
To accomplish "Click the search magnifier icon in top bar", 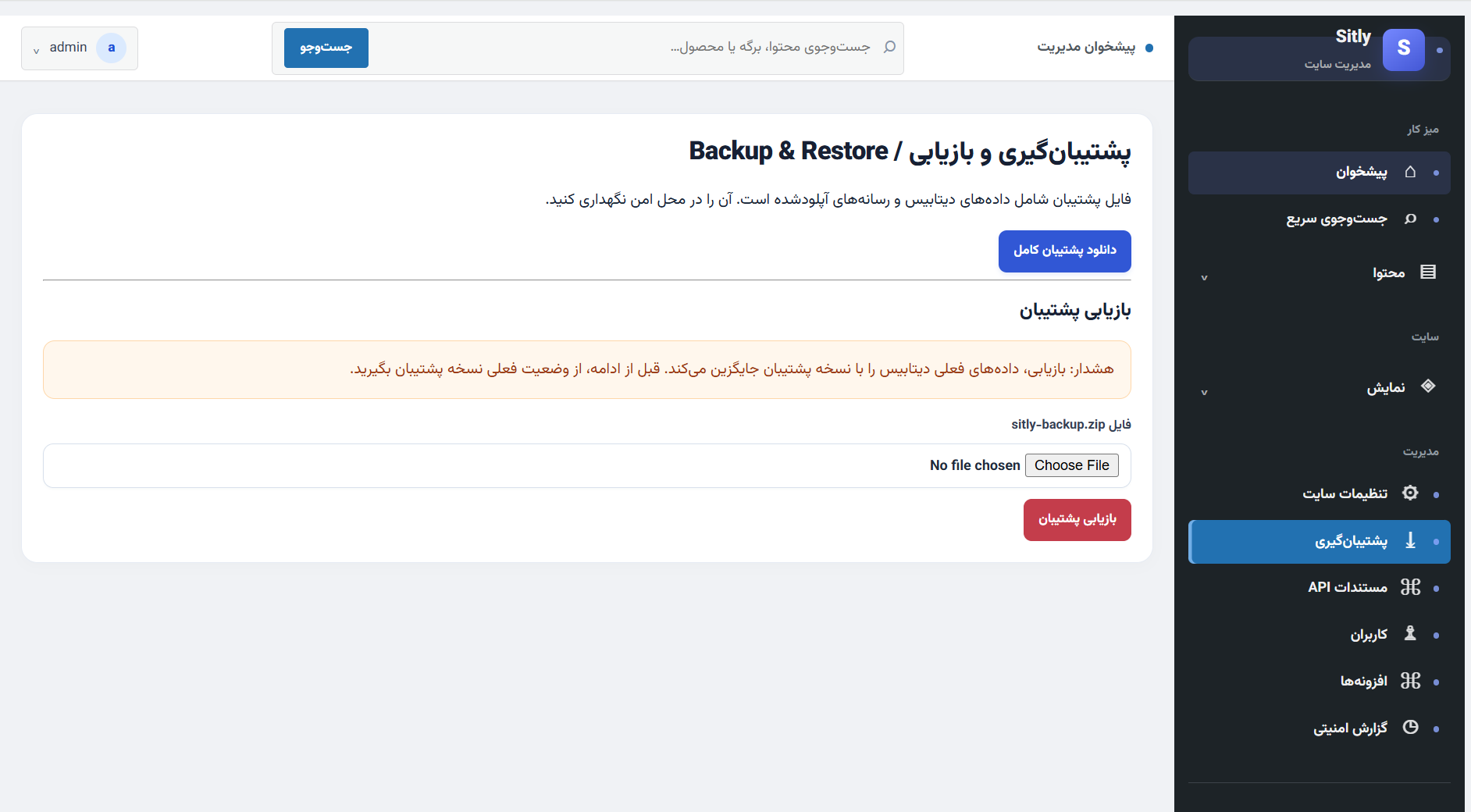I will tap(889, 48).
